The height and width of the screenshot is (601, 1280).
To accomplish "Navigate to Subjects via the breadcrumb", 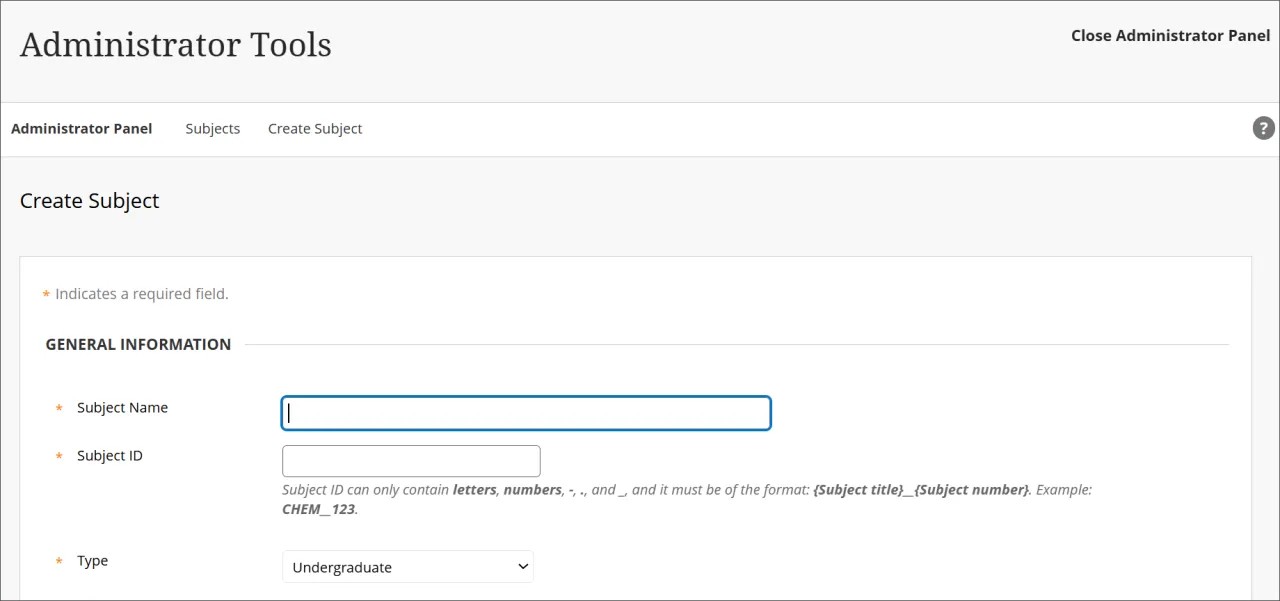I will 212,128.
